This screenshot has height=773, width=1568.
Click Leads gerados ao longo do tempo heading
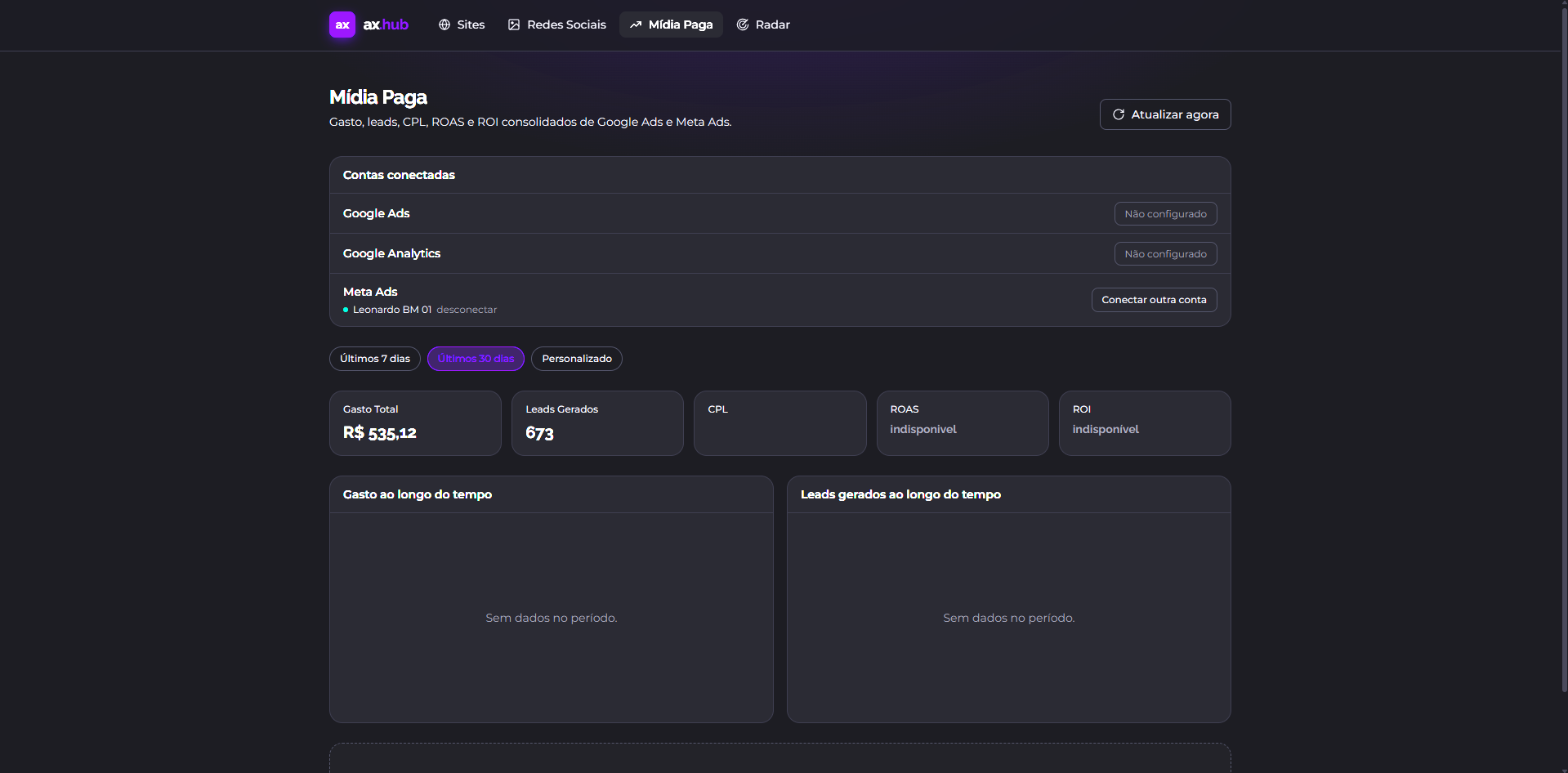(x=900, y=494)
